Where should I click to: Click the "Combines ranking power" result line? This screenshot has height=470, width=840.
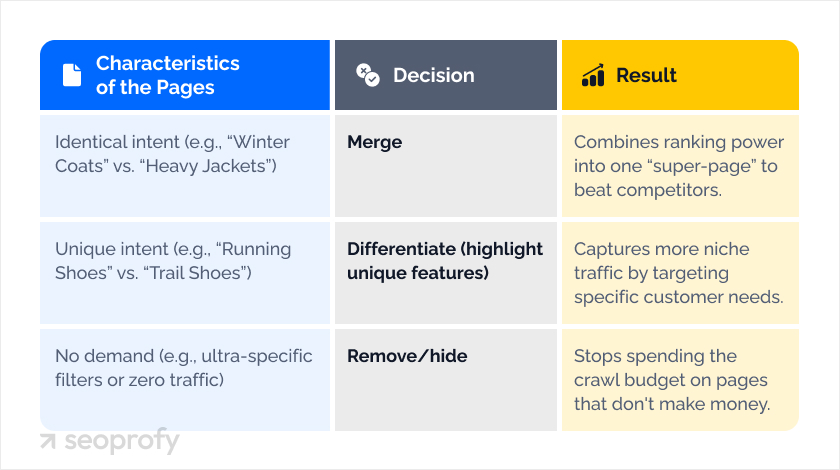(679, 142)
